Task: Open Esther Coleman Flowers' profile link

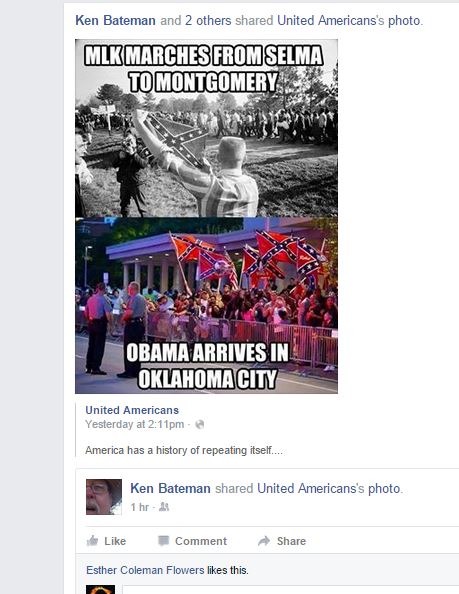Action: 145,570
